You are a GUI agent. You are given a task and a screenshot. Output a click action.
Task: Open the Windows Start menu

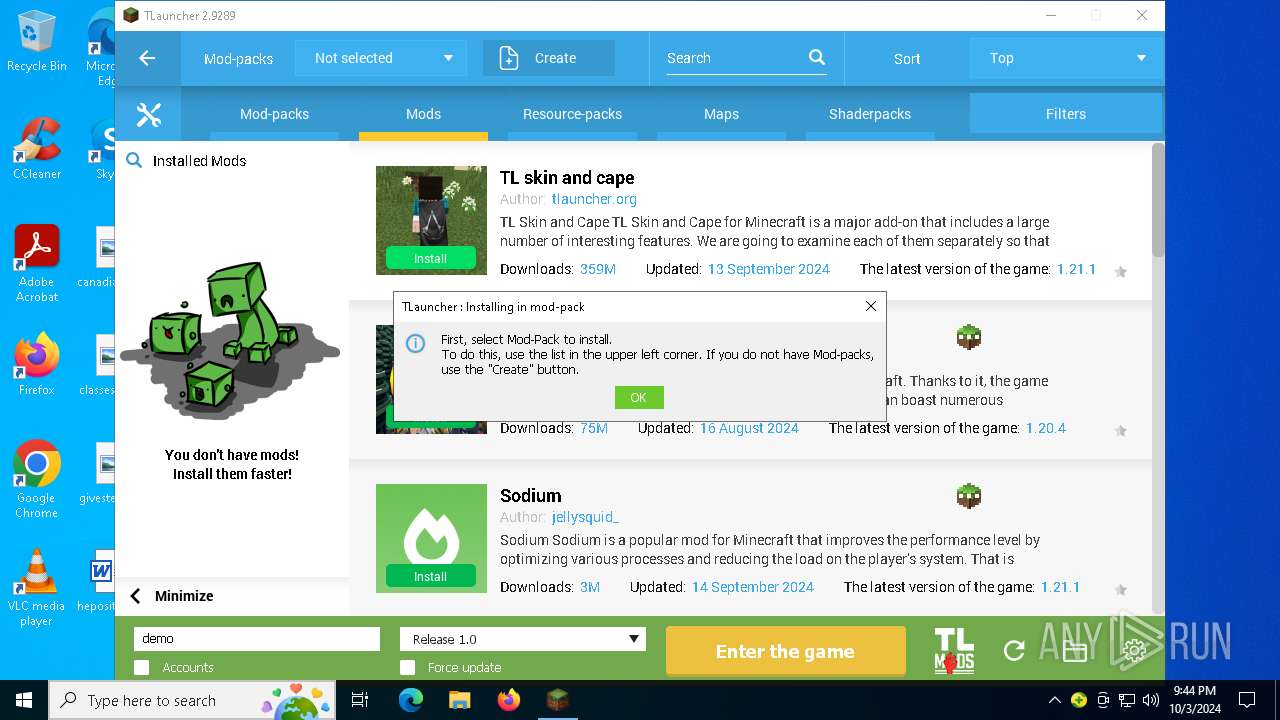coord(24,700)
